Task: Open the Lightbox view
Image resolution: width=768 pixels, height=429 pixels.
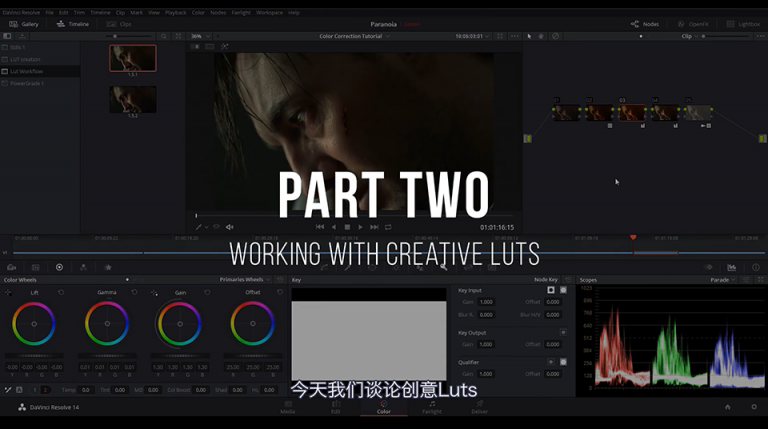Action: coord(743,24)
